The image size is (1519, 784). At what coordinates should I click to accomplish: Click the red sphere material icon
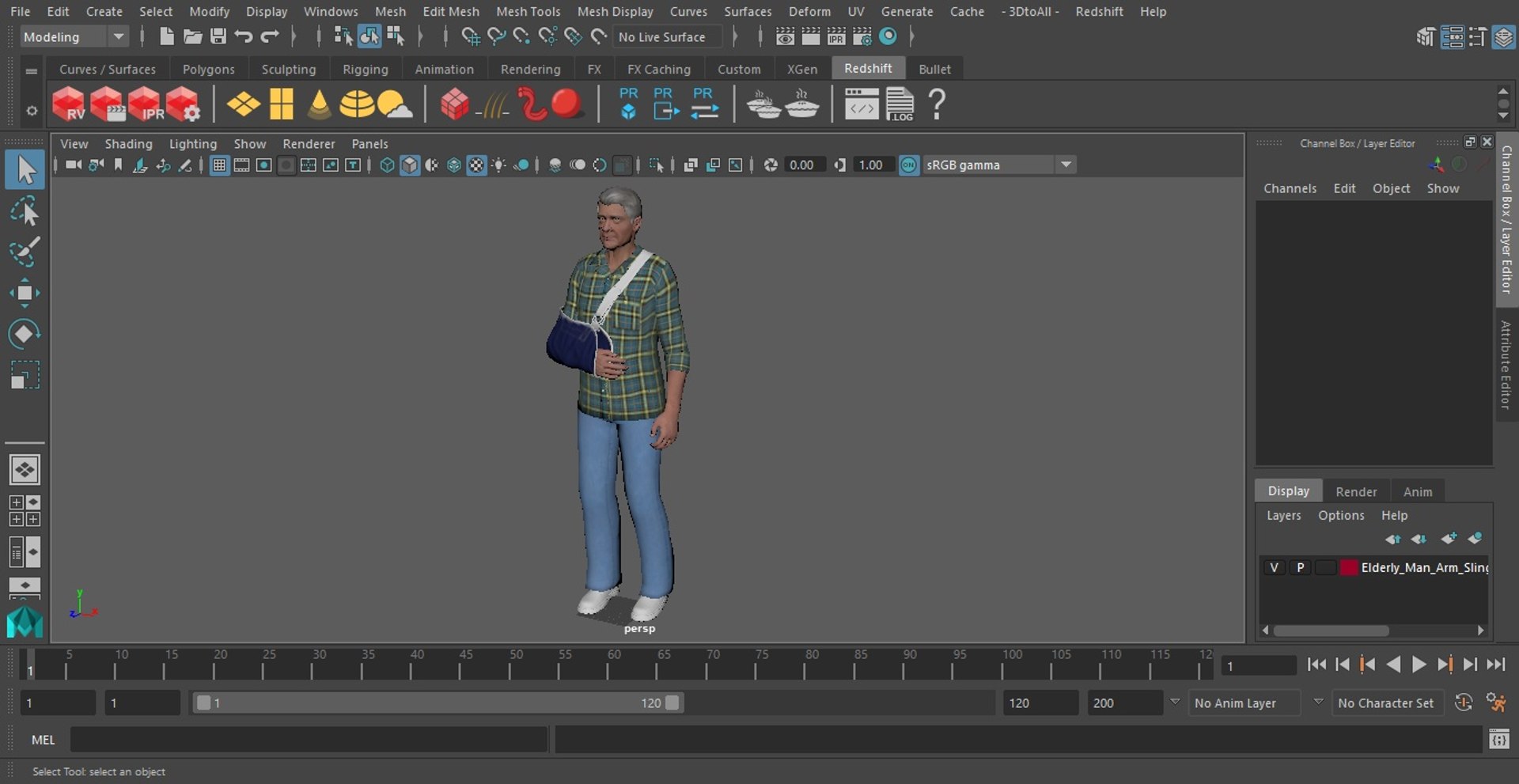(566, 104)
